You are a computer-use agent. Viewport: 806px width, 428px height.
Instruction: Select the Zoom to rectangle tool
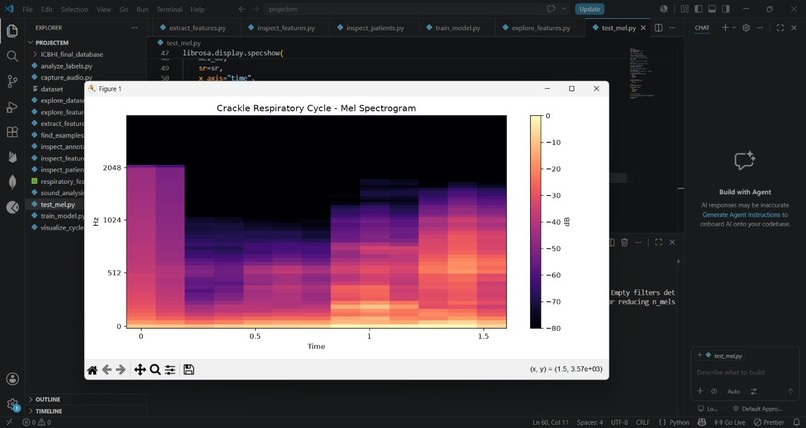click(x=155, y=370)
